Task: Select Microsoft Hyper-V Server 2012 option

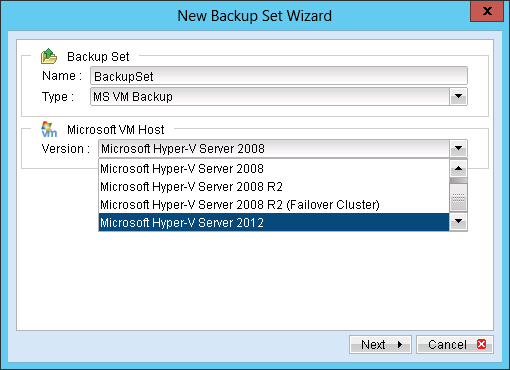Action: point(274,222)
